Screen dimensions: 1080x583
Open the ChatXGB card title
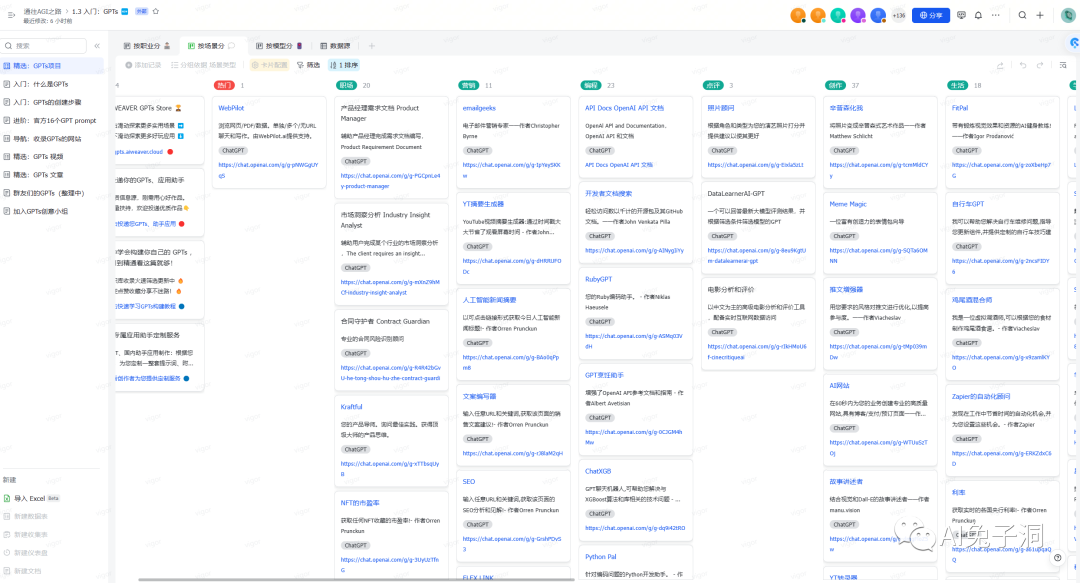(598, 471)
